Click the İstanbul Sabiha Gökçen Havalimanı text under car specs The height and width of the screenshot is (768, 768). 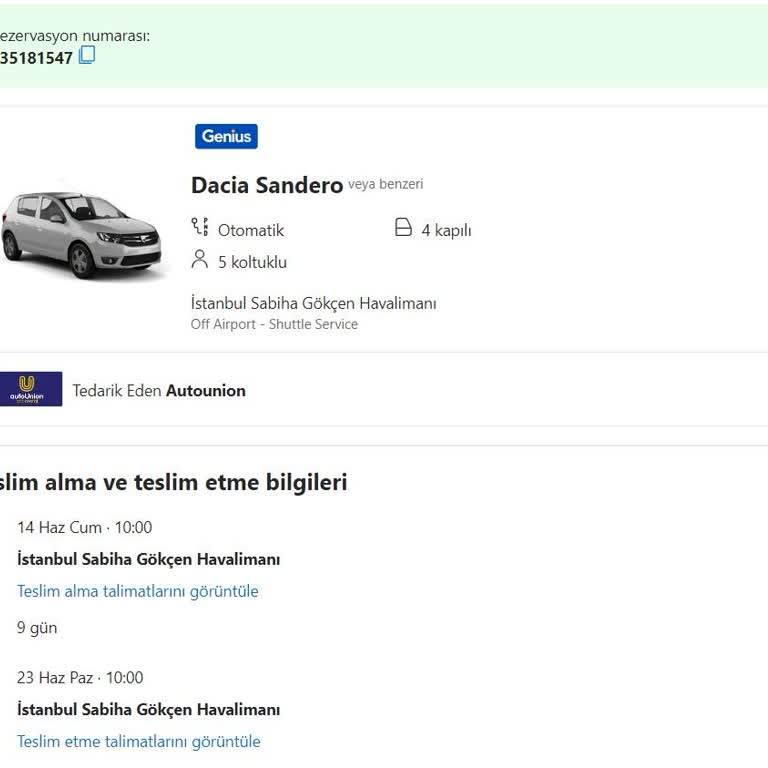tap(313, 303)
